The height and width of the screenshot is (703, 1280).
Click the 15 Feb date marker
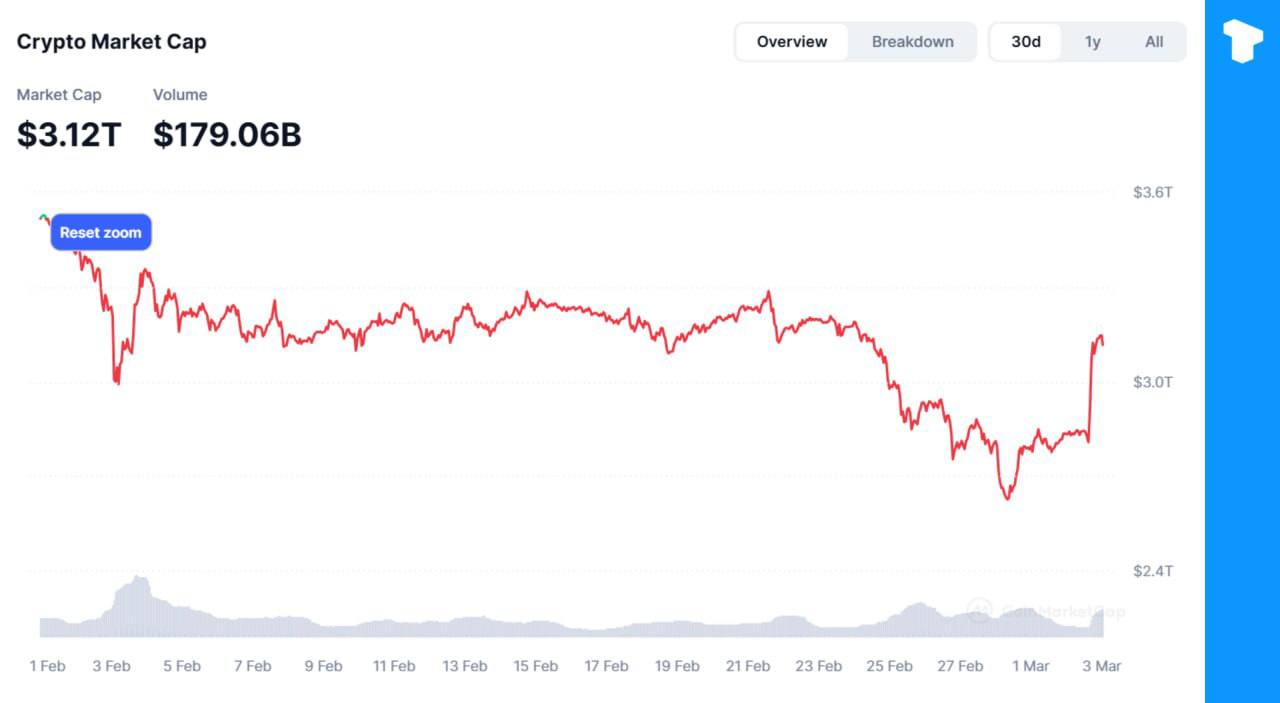click(x=535, y=666)
